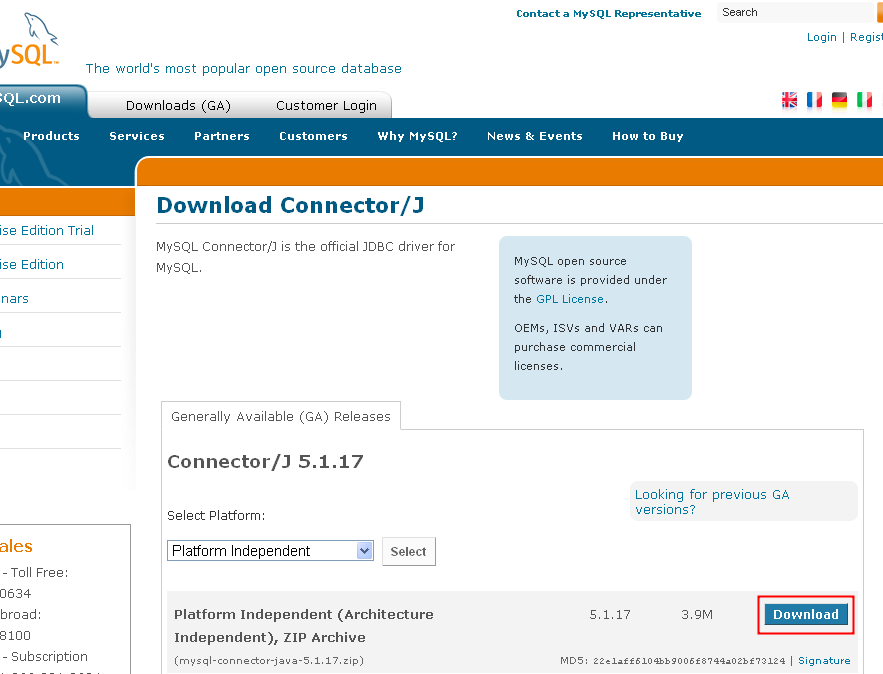The width and height of the screenshot is (883, 674).
Task: Click into the Search field
Action: click(795, 13)
